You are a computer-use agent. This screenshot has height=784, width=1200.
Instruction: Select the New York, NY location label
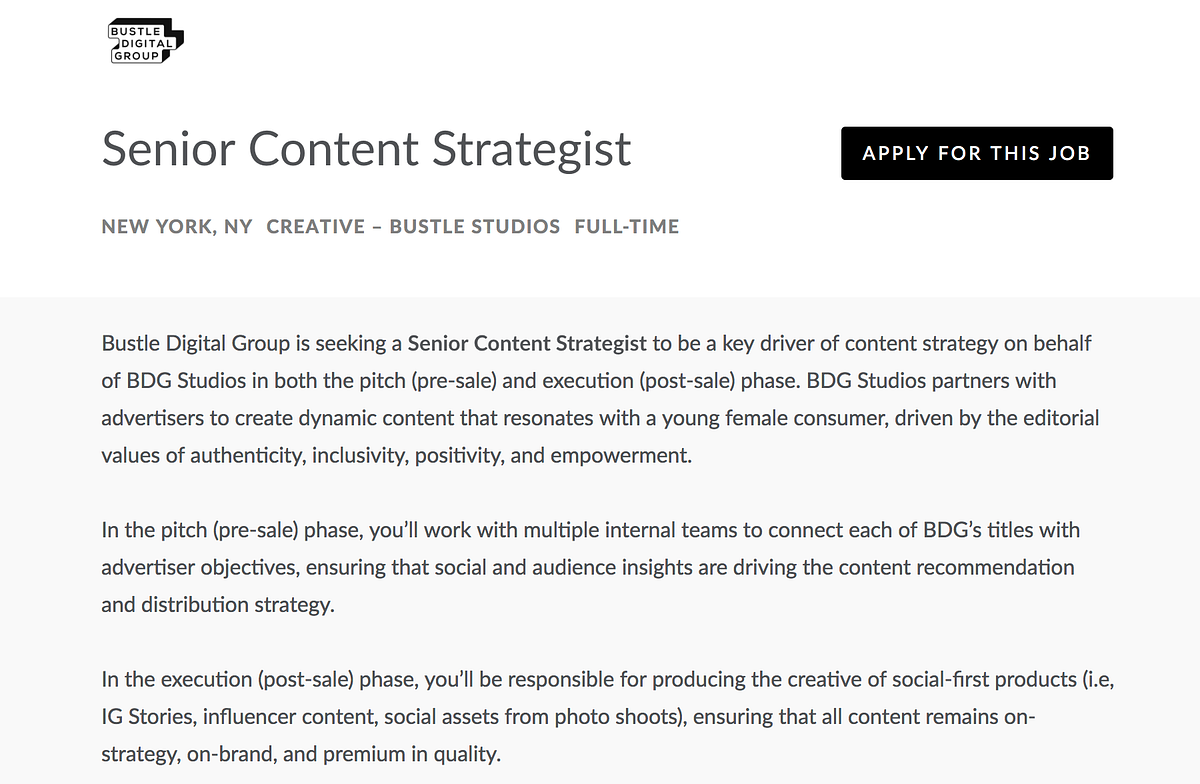(177, 227)
